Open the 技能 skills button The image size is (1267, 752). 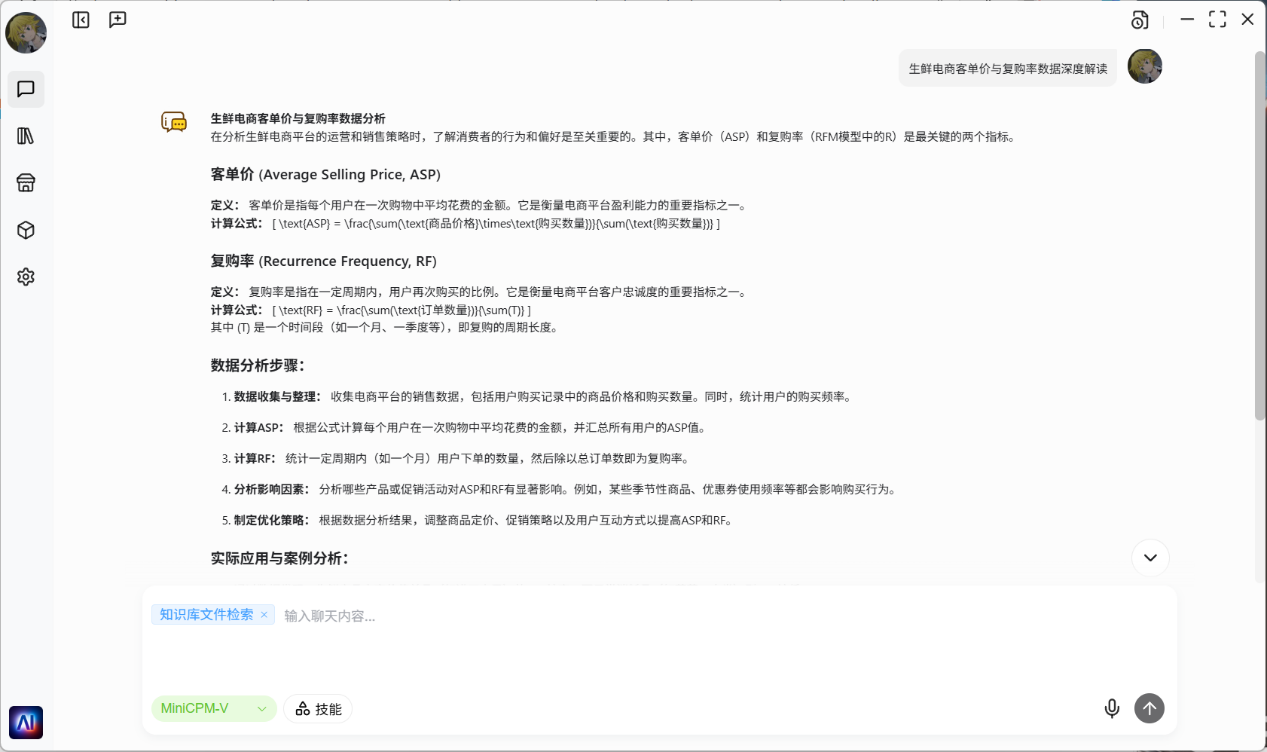[x=318, y=709]
